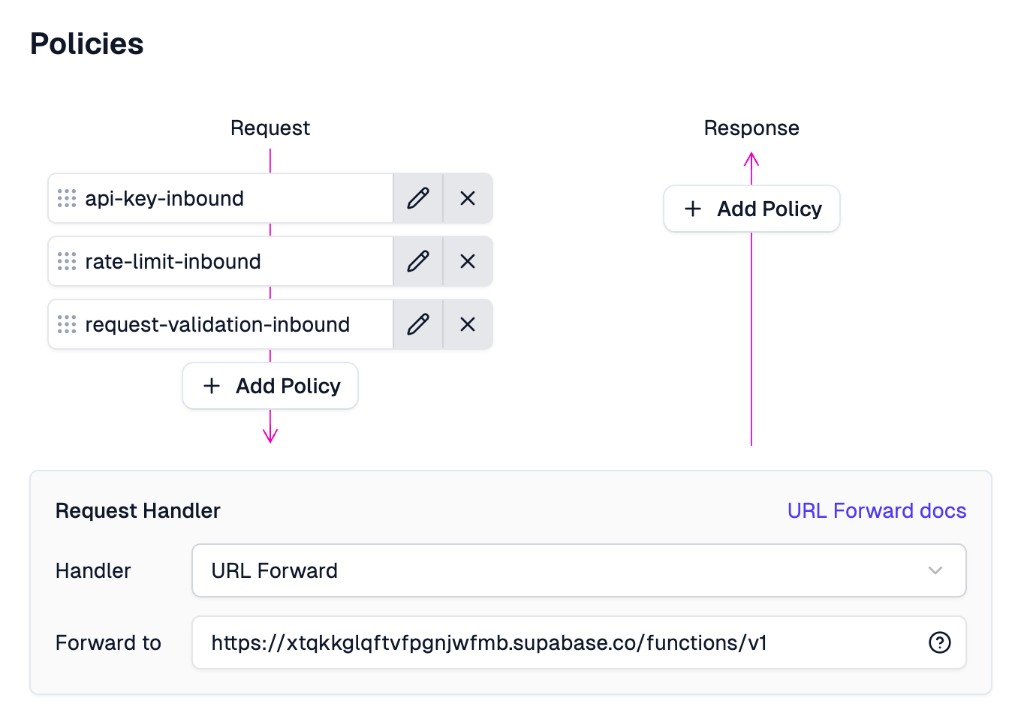Add a policy to the Response pipeline

[x=751, y=208]
